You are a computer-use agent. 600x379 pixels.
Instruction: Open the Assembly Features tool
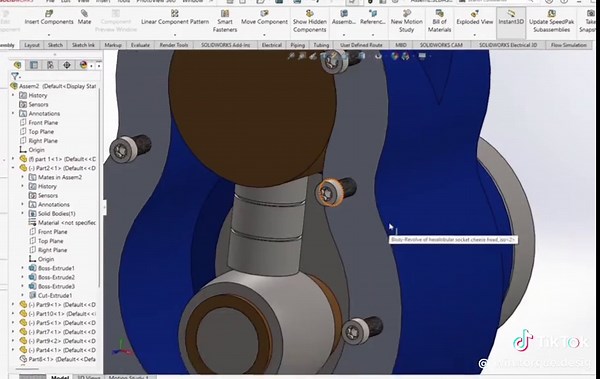point(344,18)
